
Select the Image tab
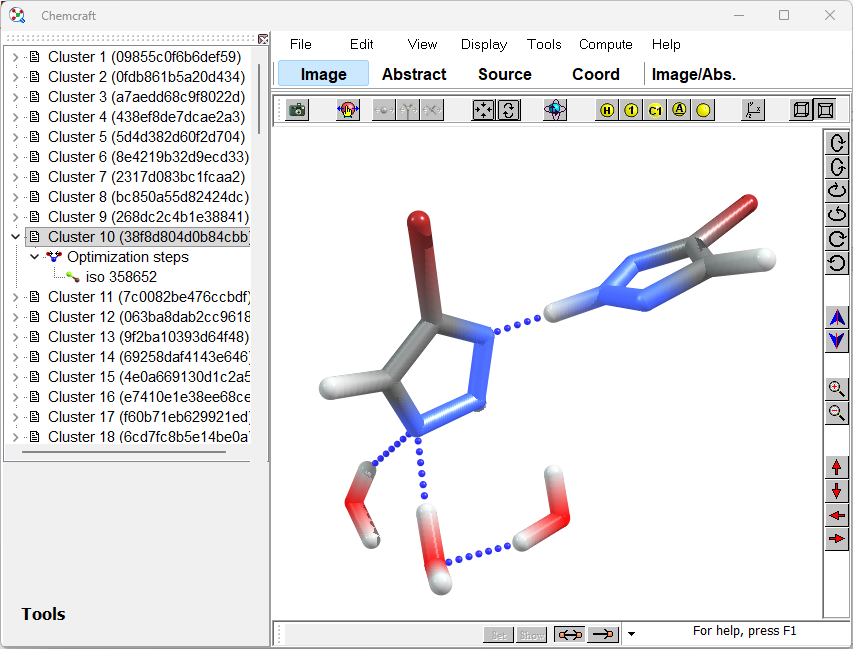(324, 73)
